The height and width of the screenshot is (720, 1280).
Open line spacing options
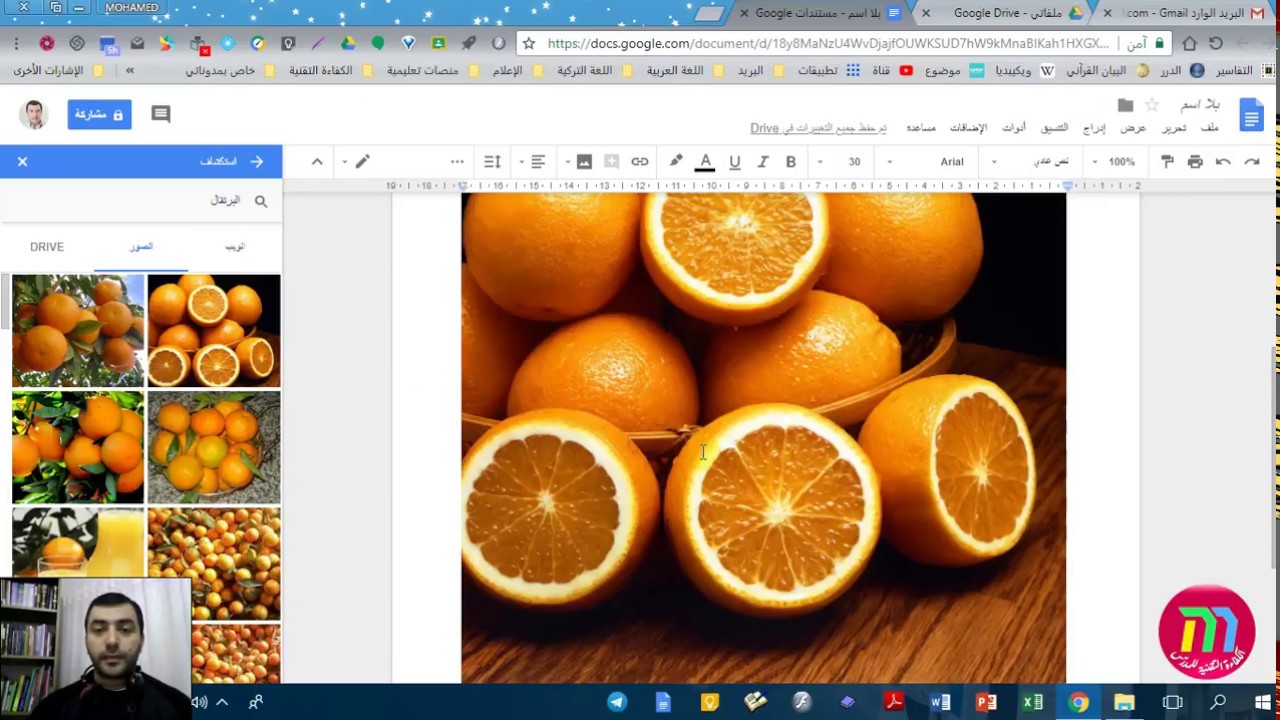(492, 162)
